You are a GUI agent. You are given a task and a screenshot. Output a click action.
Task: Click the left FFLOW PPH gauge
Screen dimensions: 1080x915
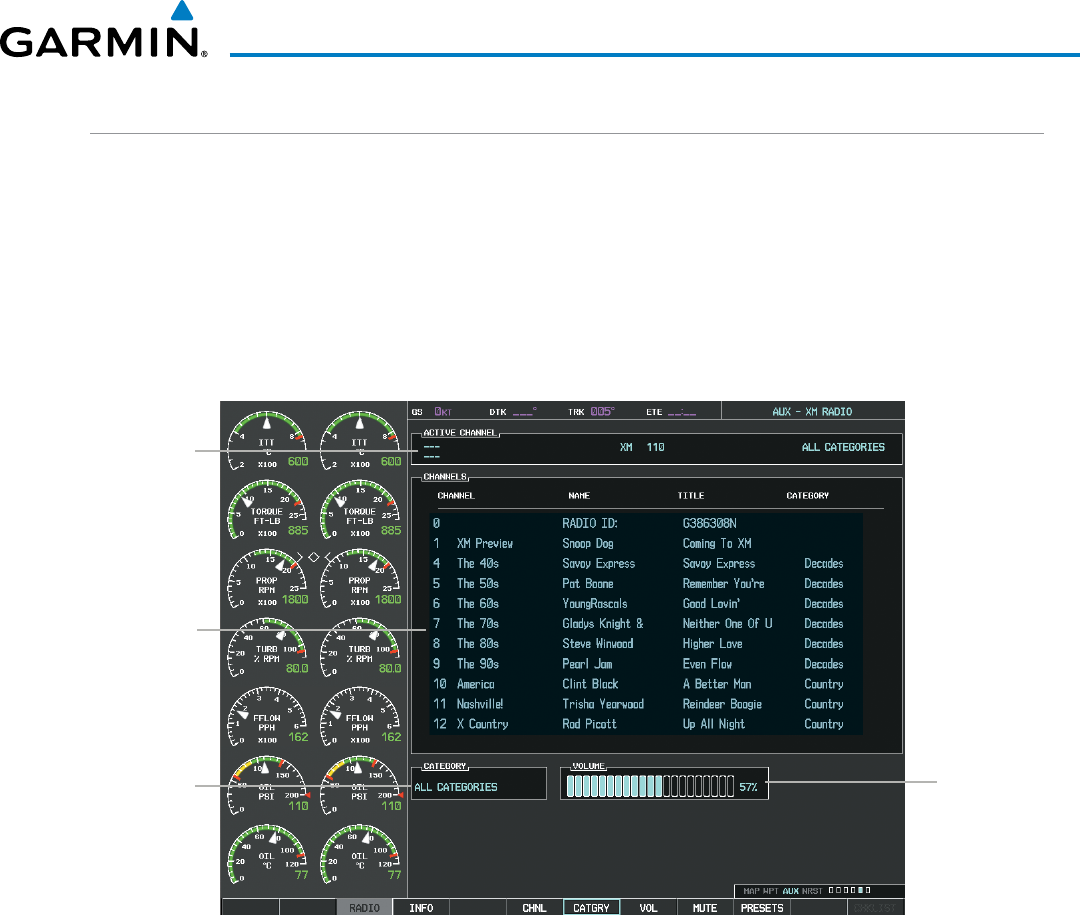point(267,717)
